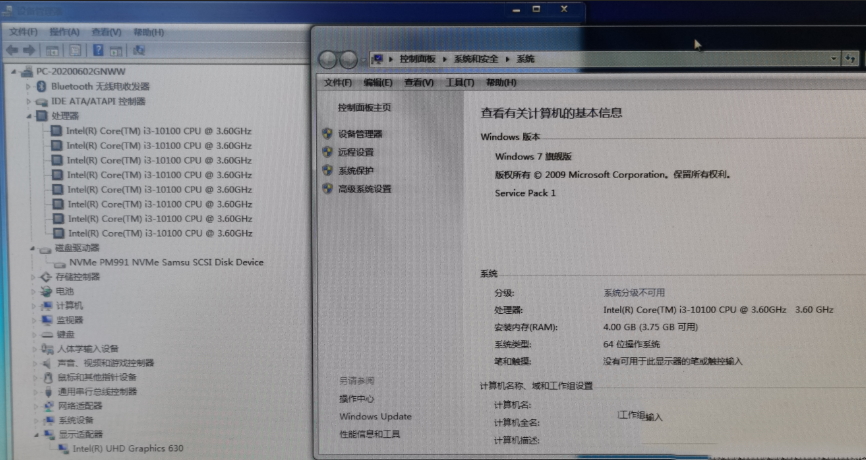Click shield icon beside 系统保护

328,170
